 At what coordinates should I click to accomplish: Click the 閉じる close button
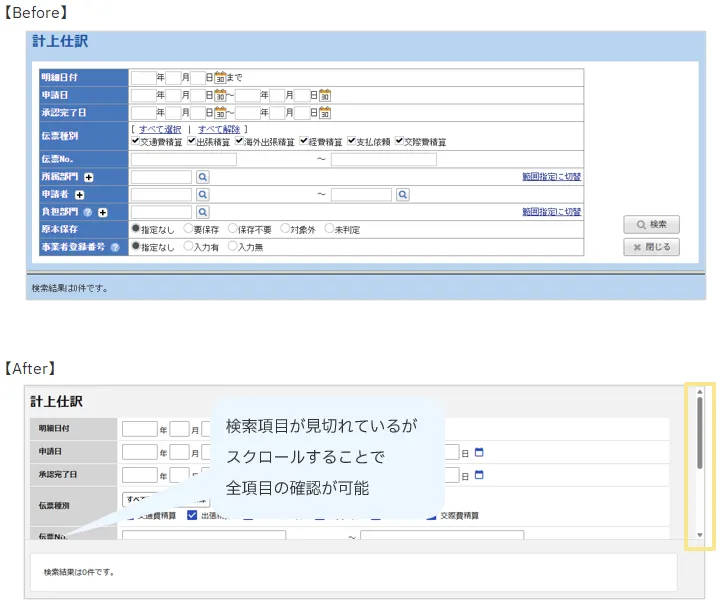point(651,246)
